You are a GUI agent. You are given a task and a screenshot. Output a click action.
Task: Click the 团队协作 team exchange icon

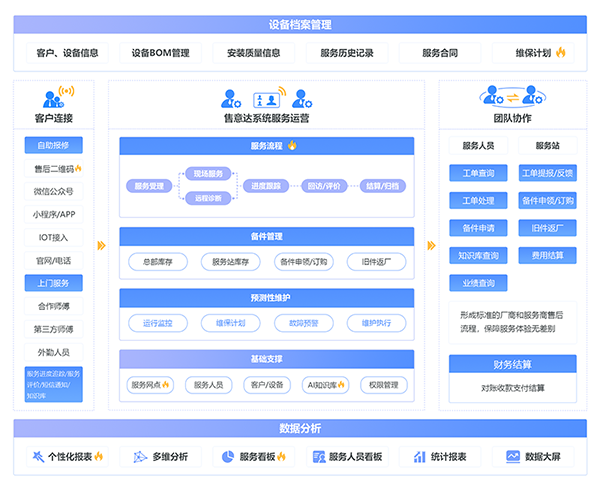512,96
